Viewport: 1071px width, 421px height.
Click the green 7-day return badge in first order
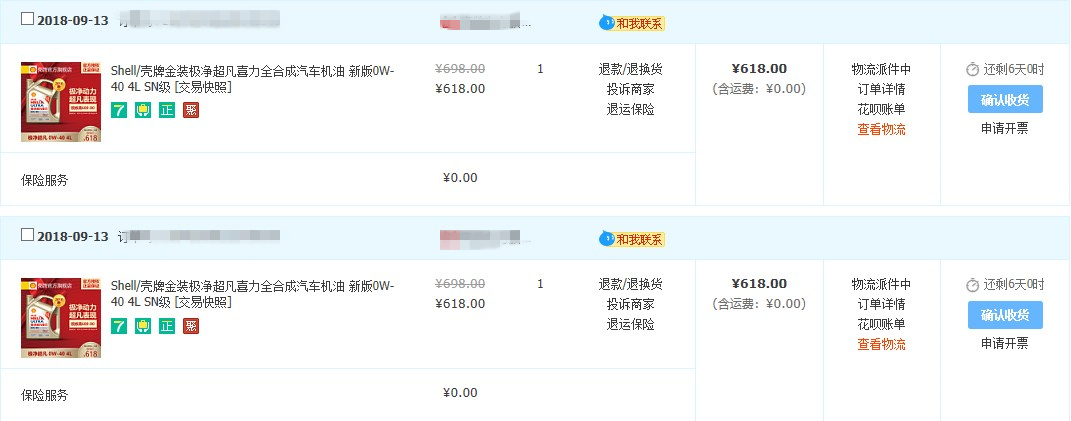tap(119, 110)
